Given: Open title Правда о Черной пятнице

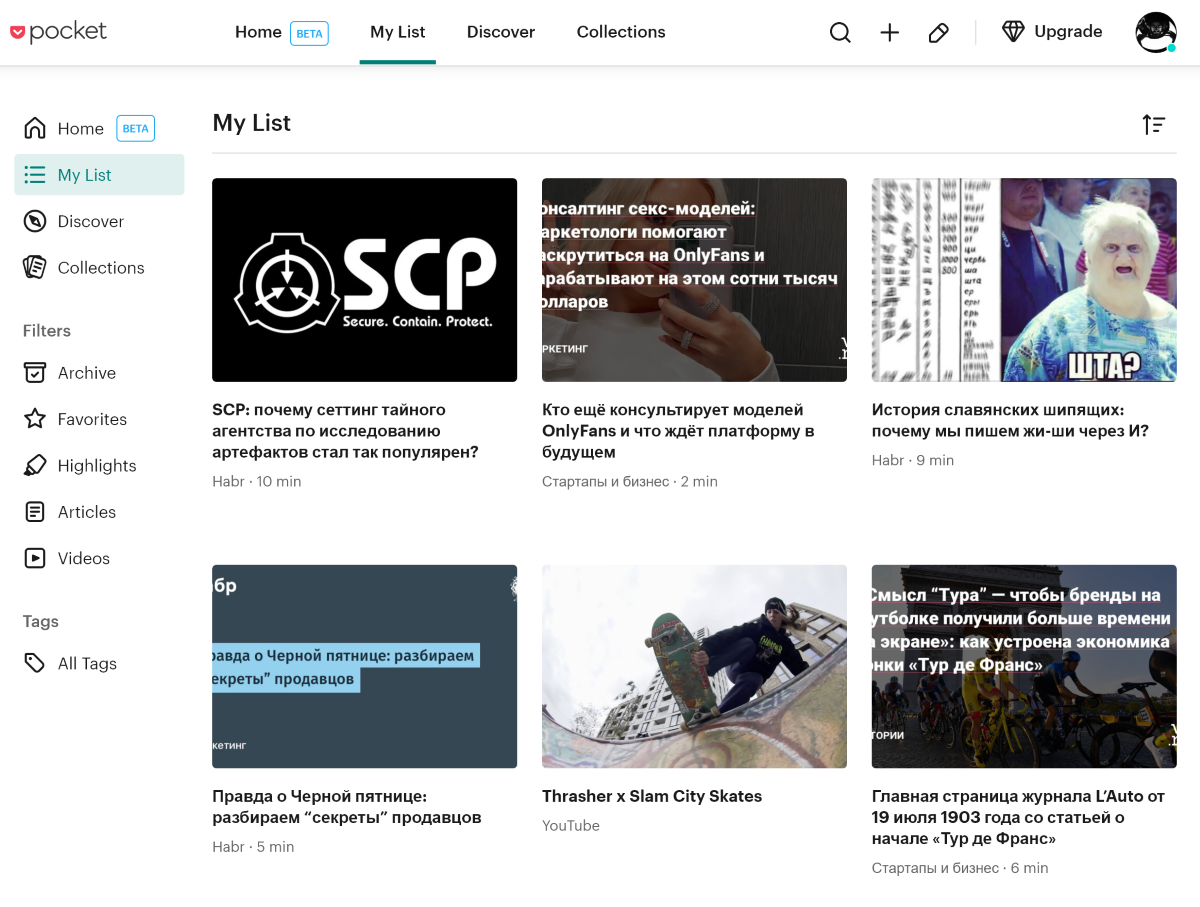Looking at the screenshot, I should tap(347, 807).
